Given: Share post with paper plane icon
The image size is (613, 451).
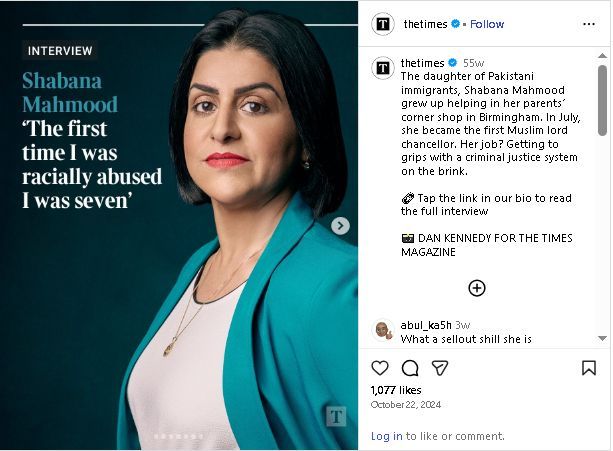Looking at the screenshot, I should click(x=440, y=368).
